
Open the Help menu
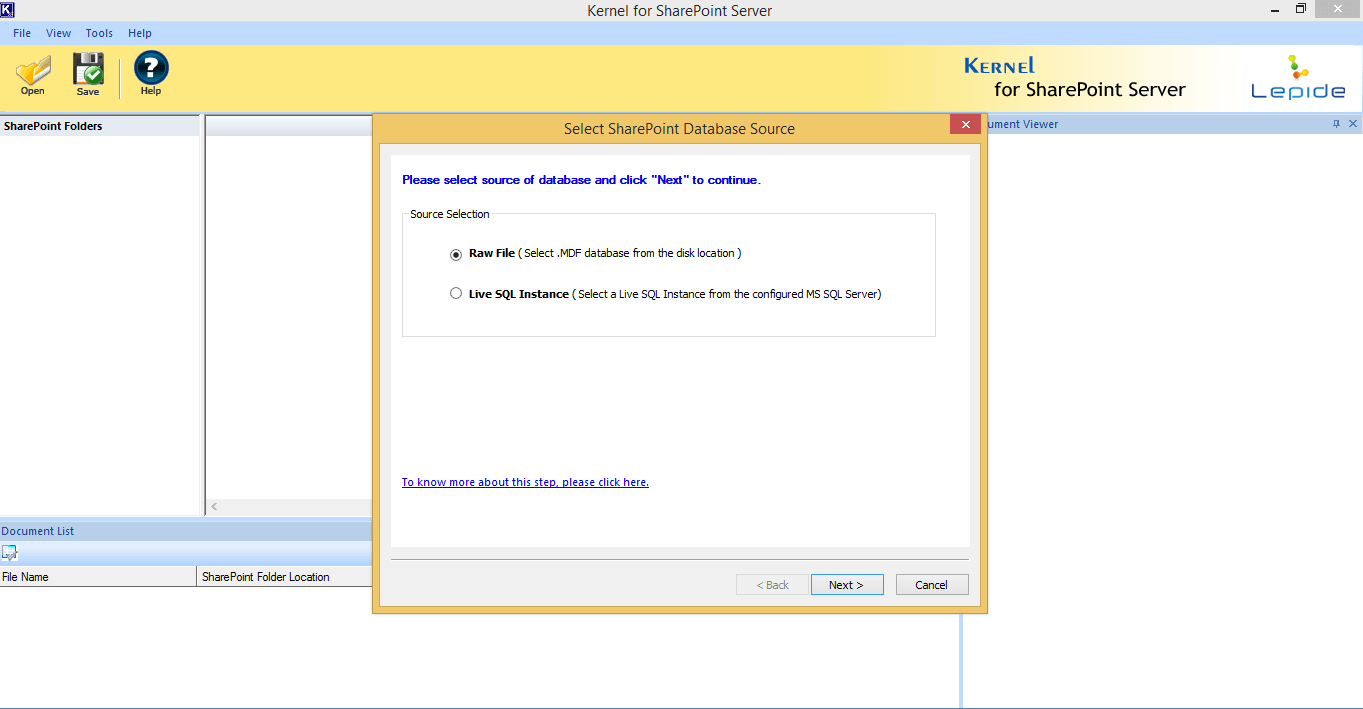140,33
